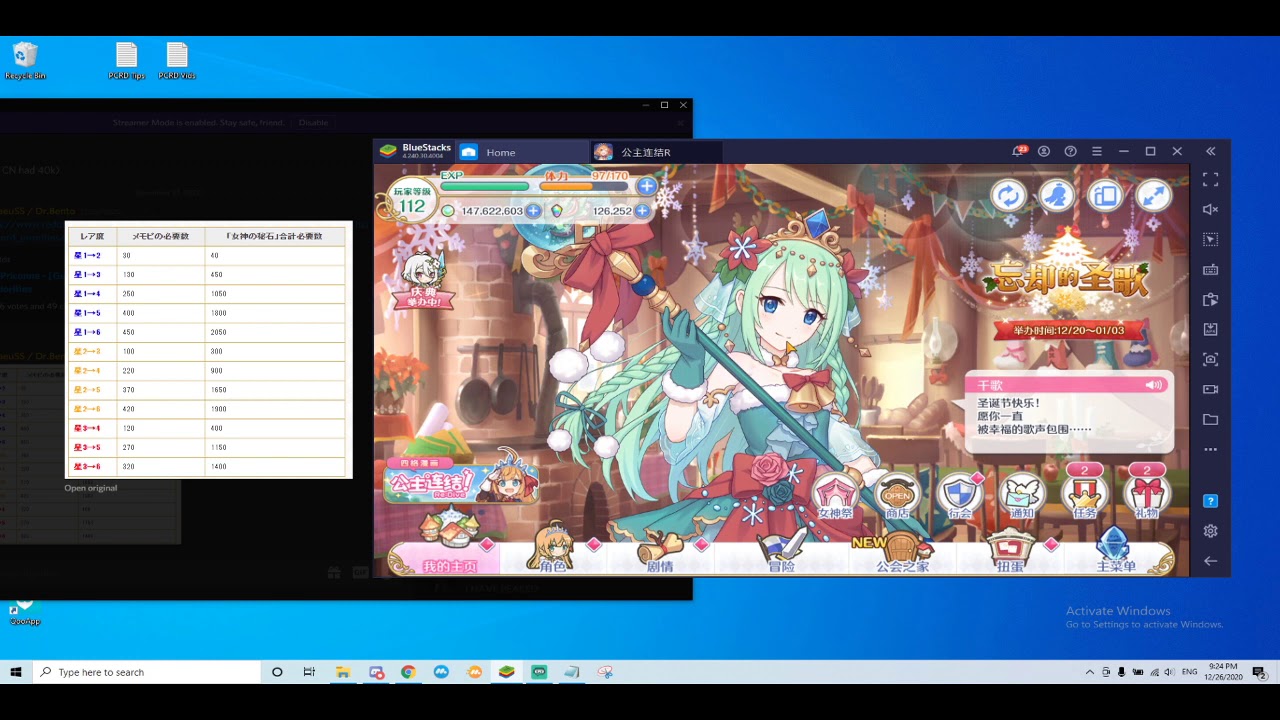Play the voice line speaker icon
The image size is (1280, 720).
pyautogui.click(x=1154, y=385)
